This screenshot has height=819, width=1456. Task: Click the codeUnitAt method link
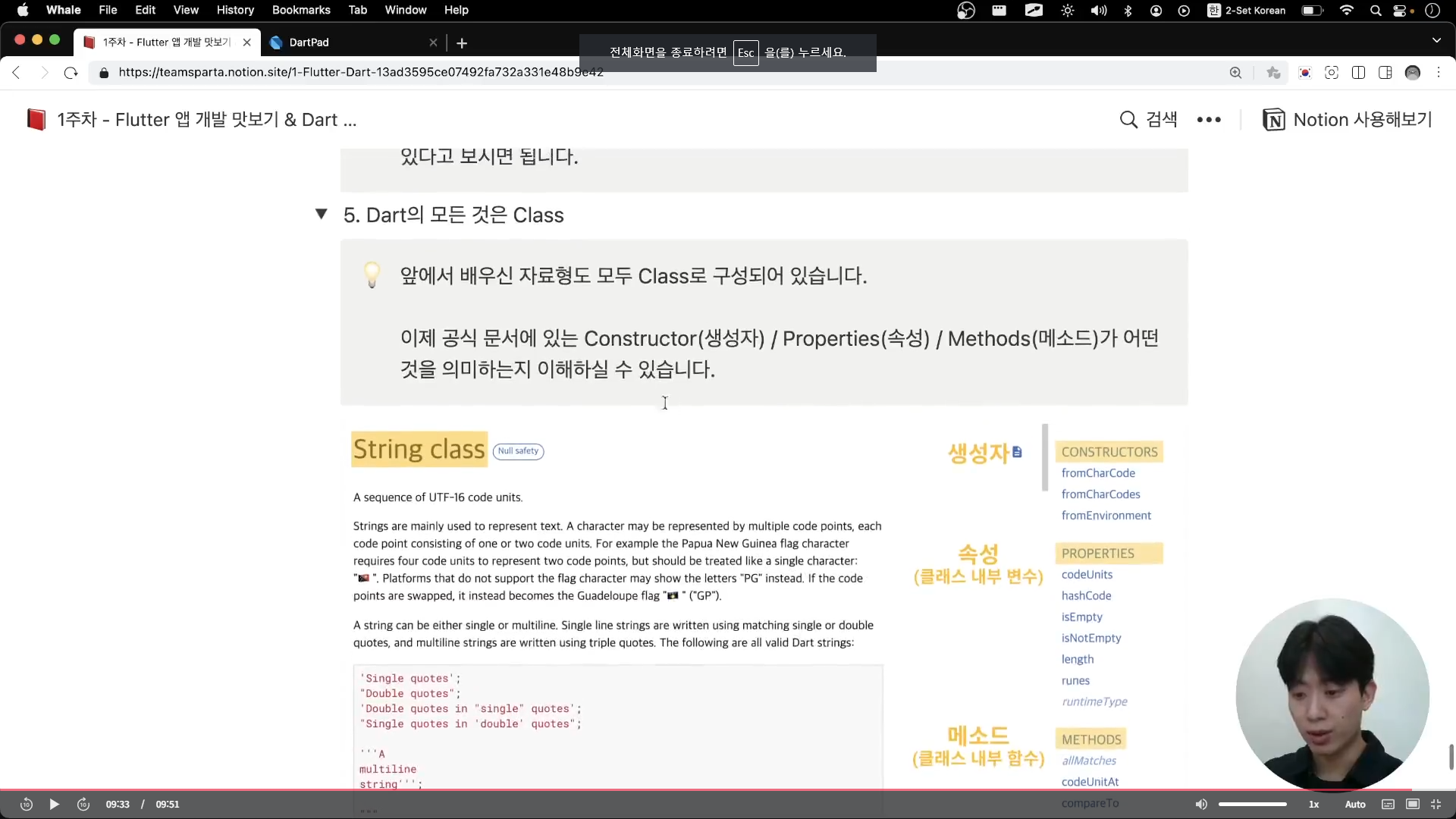point(1090,782)
